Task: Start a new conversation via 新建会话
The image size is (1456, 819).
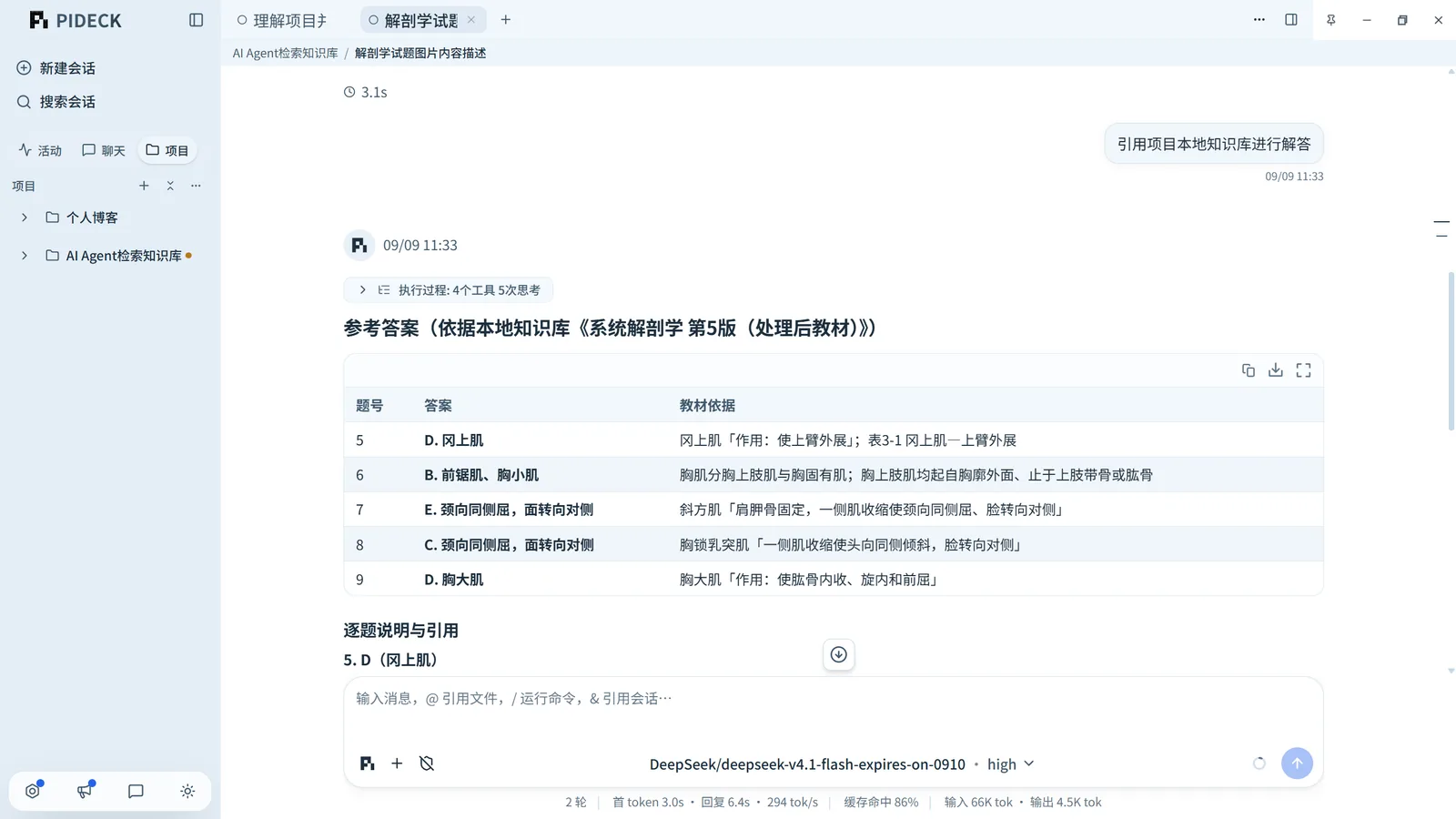Action: [56, 68]
